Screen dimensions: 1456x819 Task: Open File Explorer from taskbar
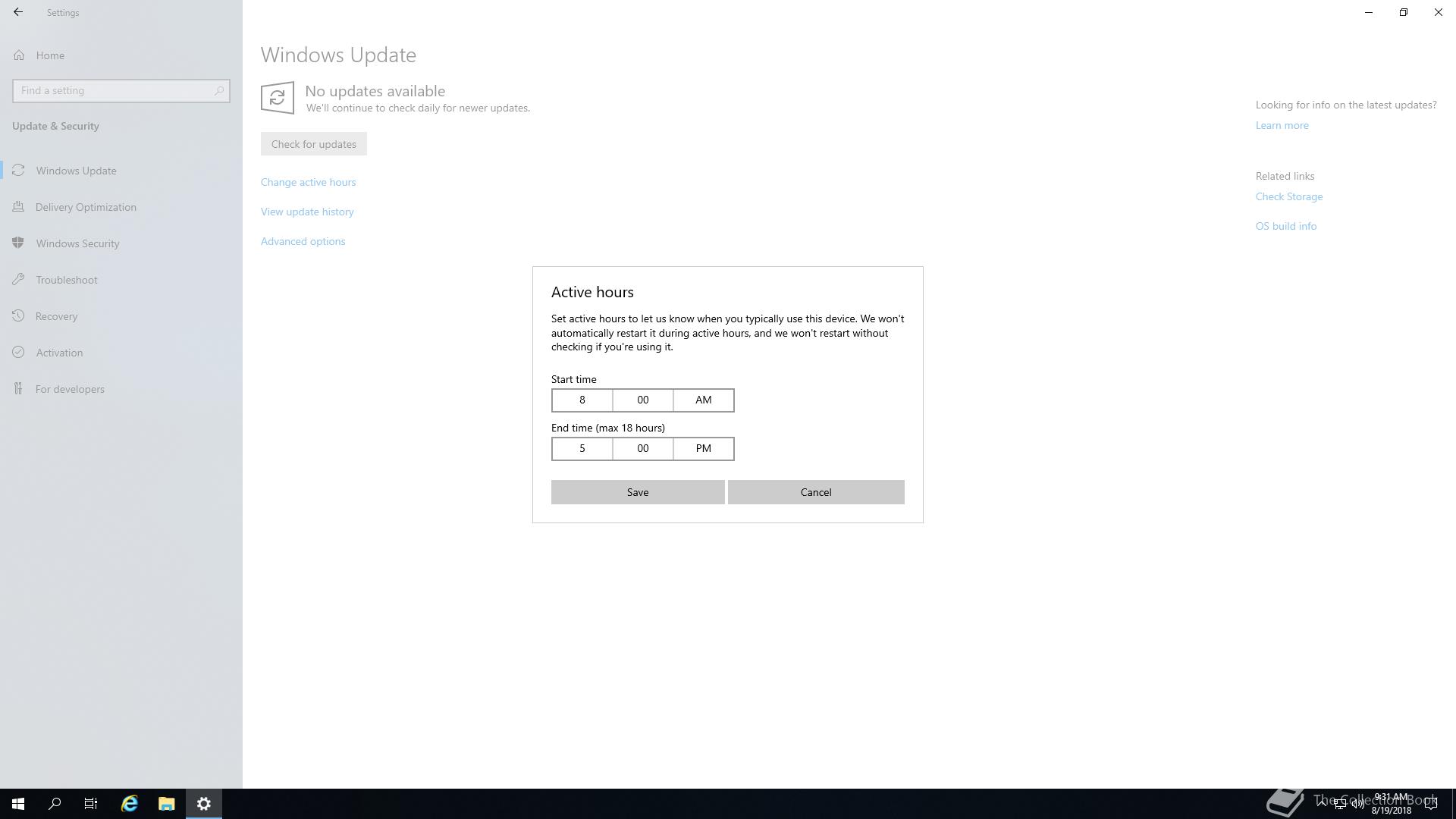pyautogui.click(x=166, y=804)
